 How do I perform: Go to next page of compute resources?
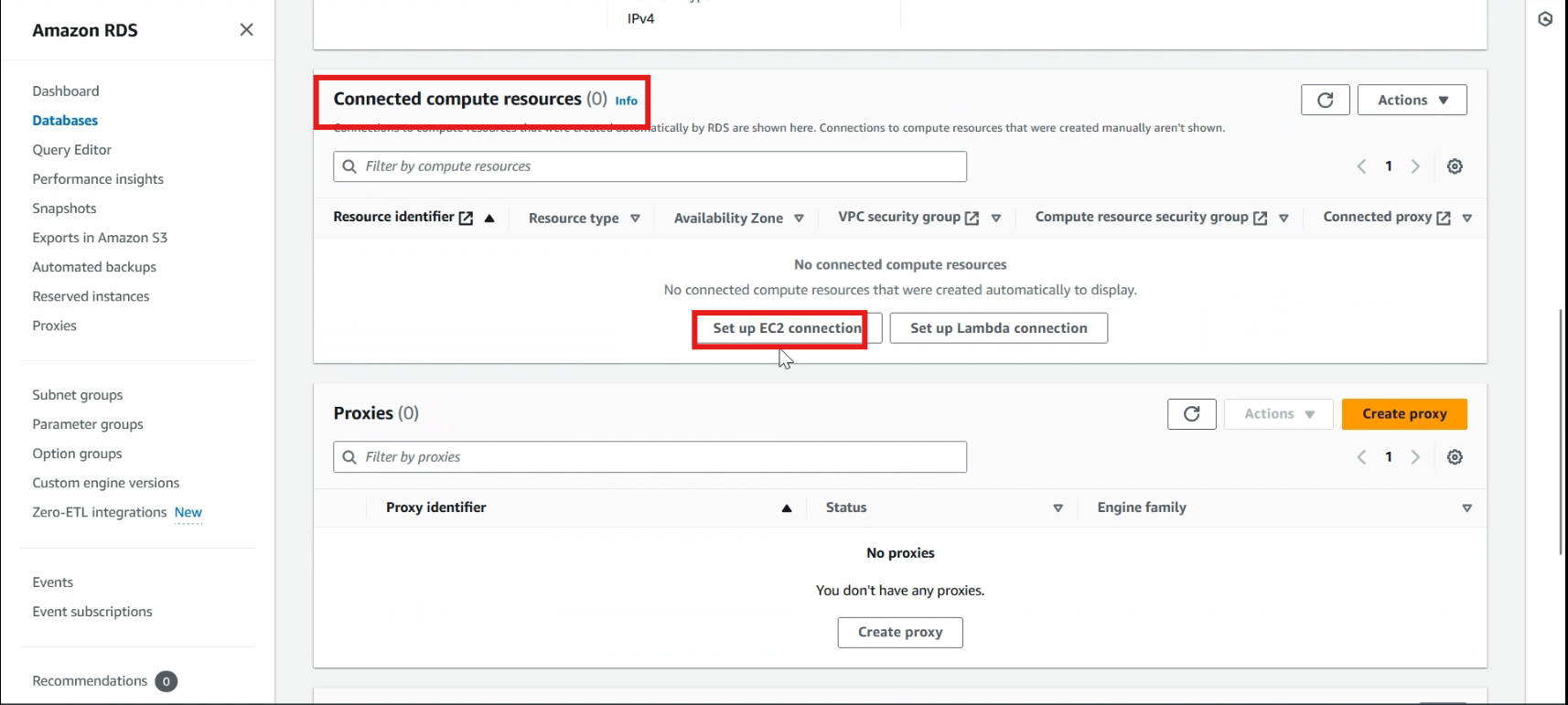click(x=1415, y=166)
